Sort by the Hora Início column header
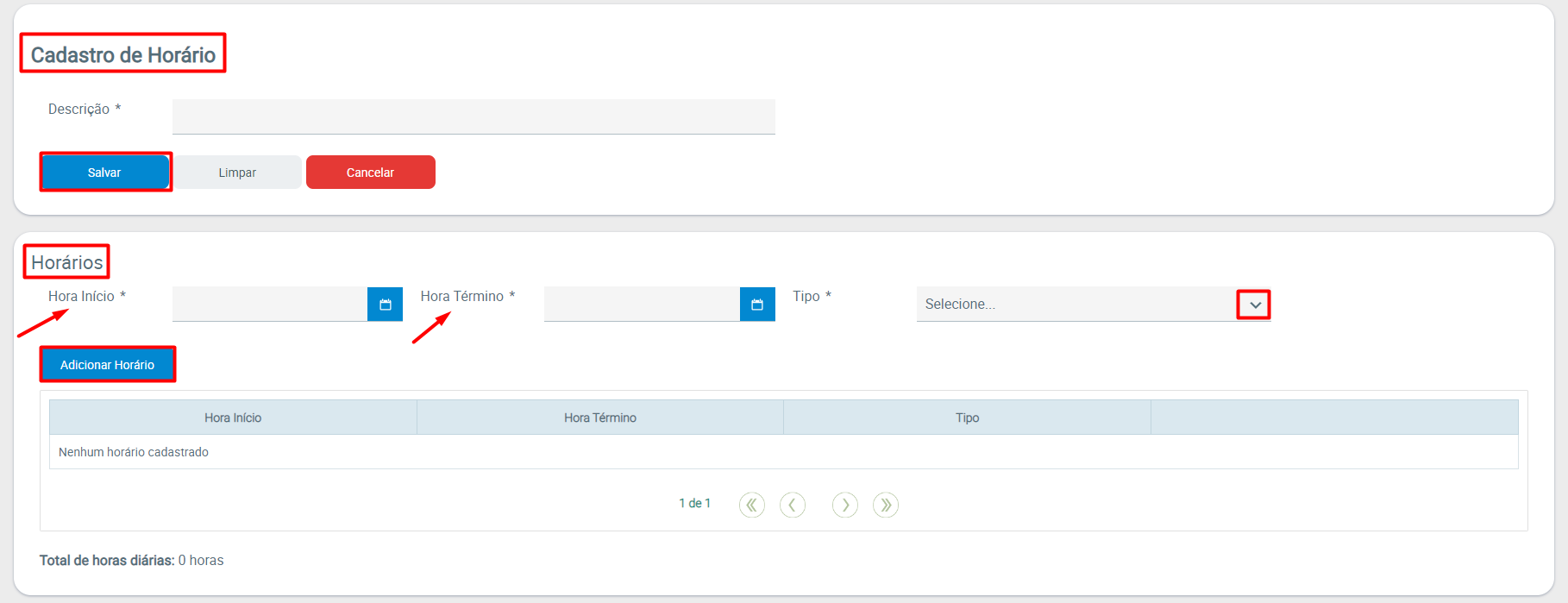 pyautogui.click(x=233, y=418)
